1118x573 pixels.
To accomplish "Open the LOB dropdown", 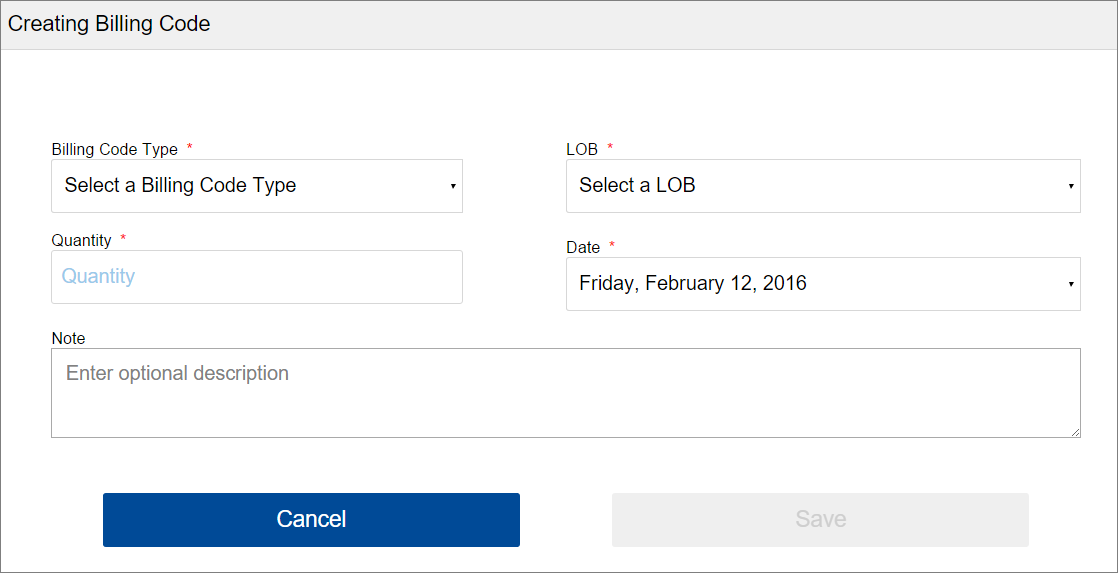I will coord(822,186).
